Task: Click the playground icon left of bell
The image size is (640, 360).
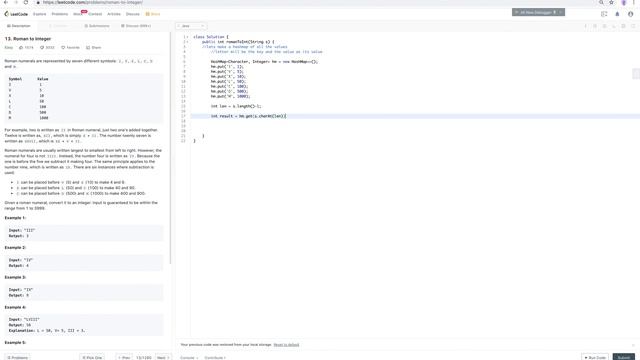Action: click(x=604, y=14)
